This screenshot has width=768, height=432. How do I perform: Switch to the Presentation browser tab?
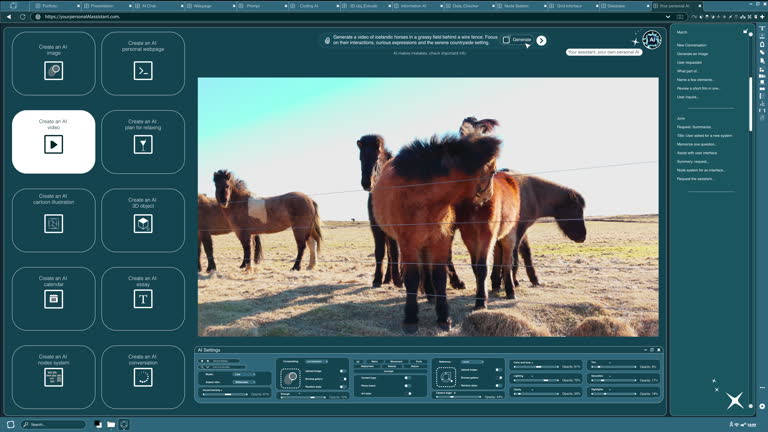click(x=100, y=5)
